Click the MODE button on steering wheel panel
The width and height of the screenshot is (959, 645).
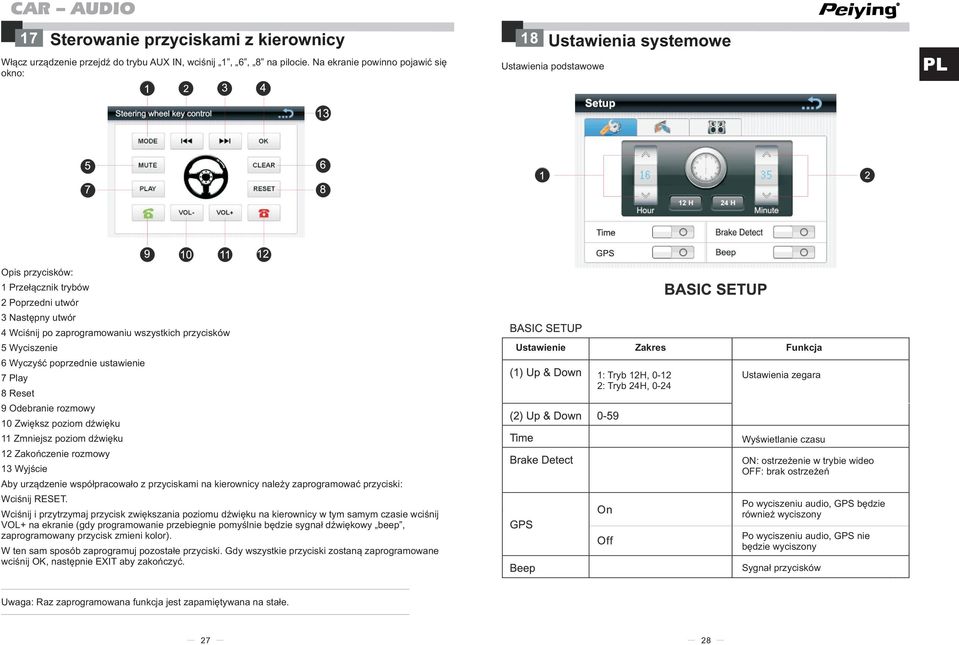147,141
